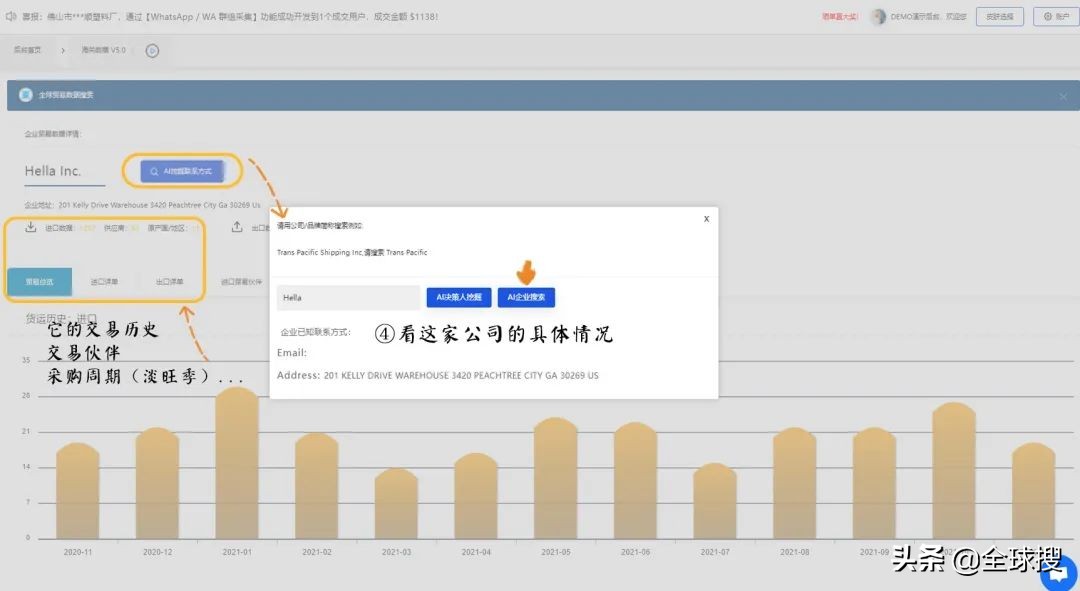Open the 出口详单 tab
The width and height of the screenshot is (1080, 591).
[x=170, y=282]
